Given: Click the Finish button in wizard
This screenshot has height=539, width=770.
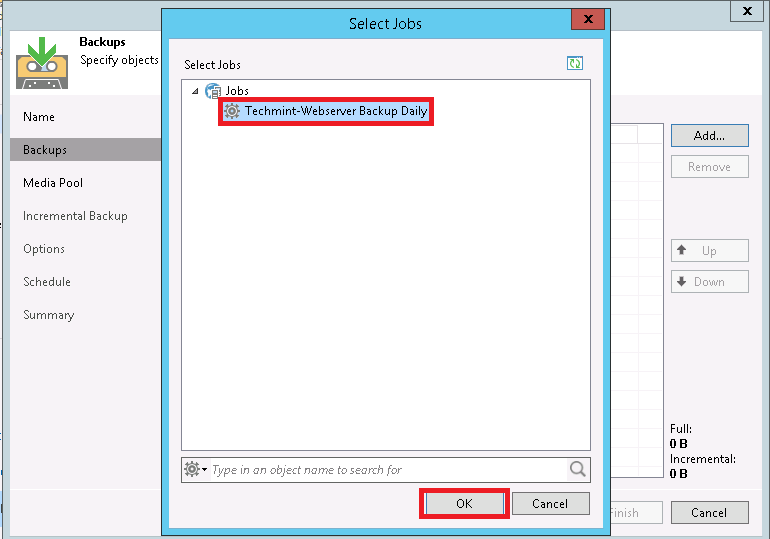Looking at the screenshot, I should pyautogui.click(x=636, y=512).
